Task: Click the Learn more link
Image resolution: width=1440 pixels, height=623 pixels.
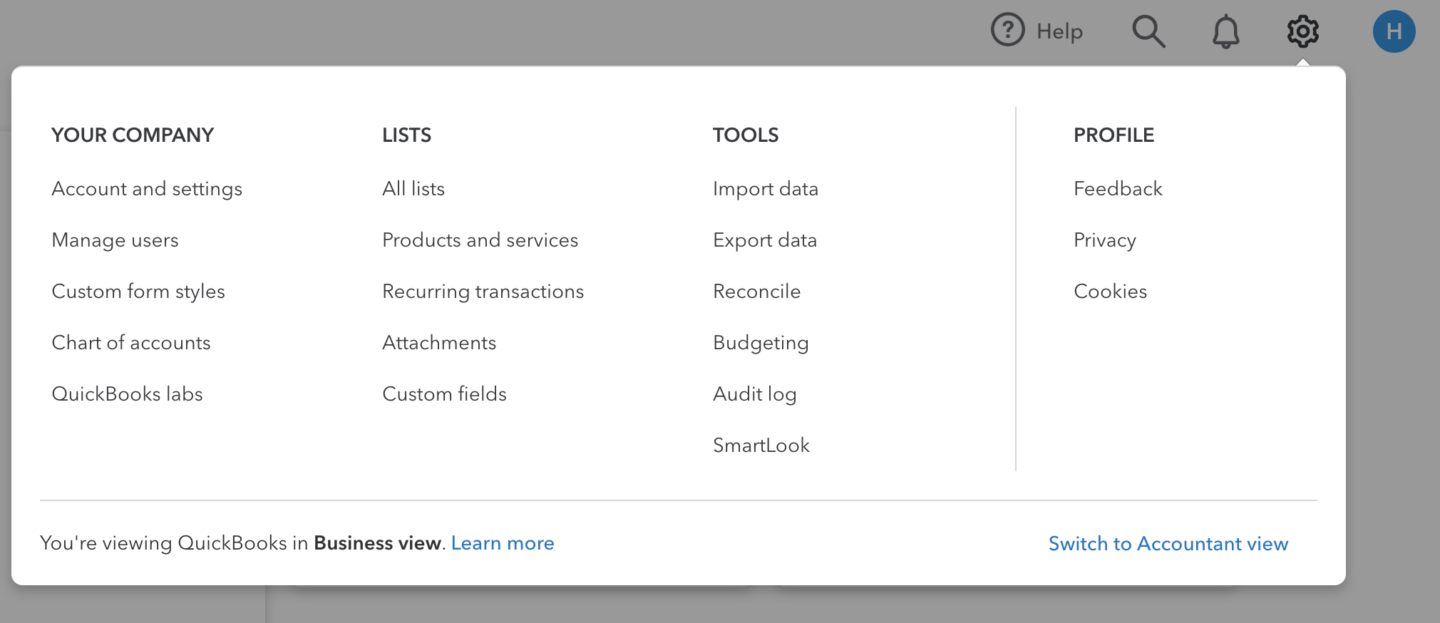Action: [x=503, y=542]
